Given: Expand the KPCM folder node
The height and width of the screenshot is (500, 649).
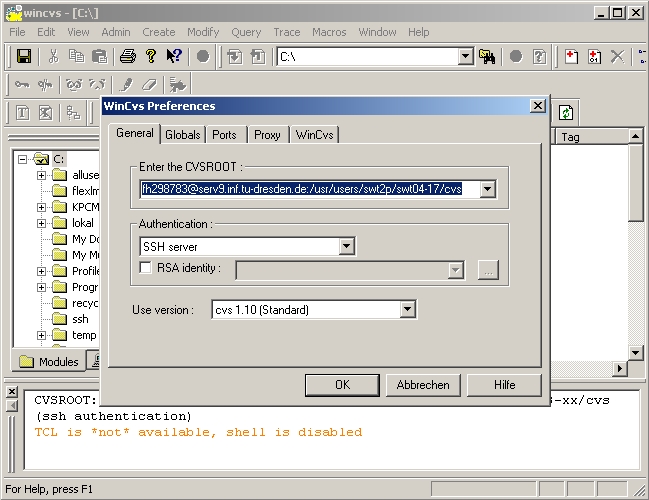Looking at the screenshot, I should (x=41, y=207).
